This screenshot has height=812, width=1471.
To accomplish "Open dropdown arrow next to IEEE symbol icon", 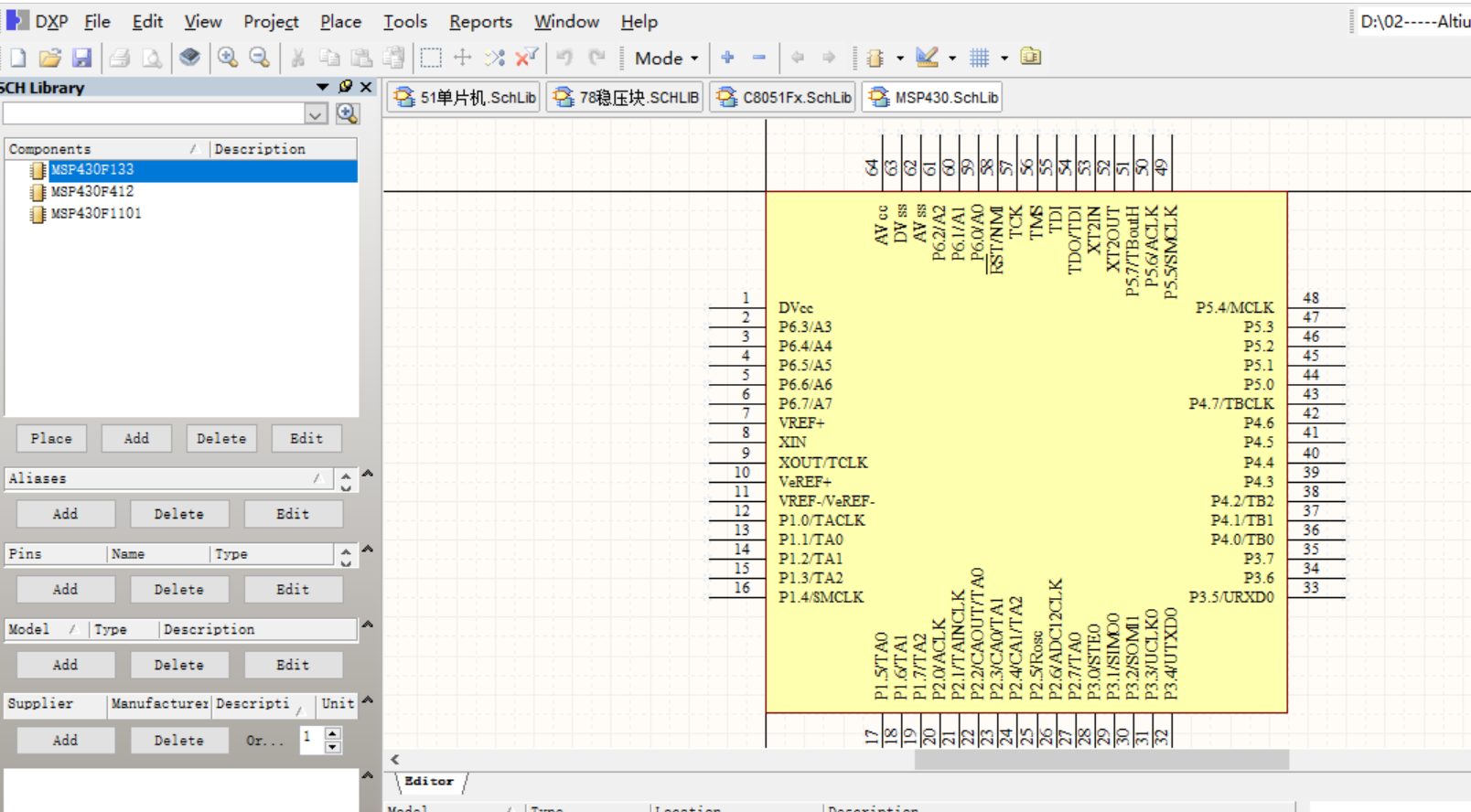I will (900, 59).
